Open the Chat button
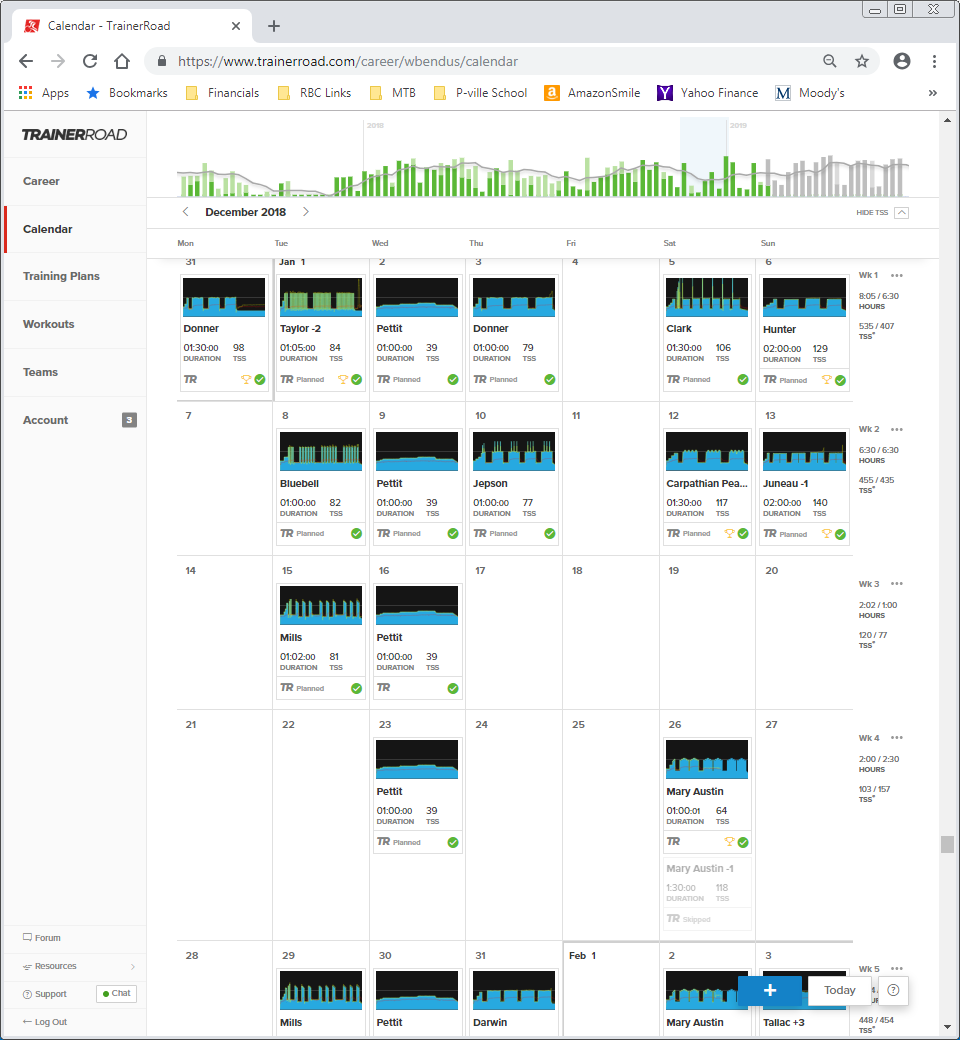The width and height of the screenshot is (960, 1040). (x=116, y=993)
